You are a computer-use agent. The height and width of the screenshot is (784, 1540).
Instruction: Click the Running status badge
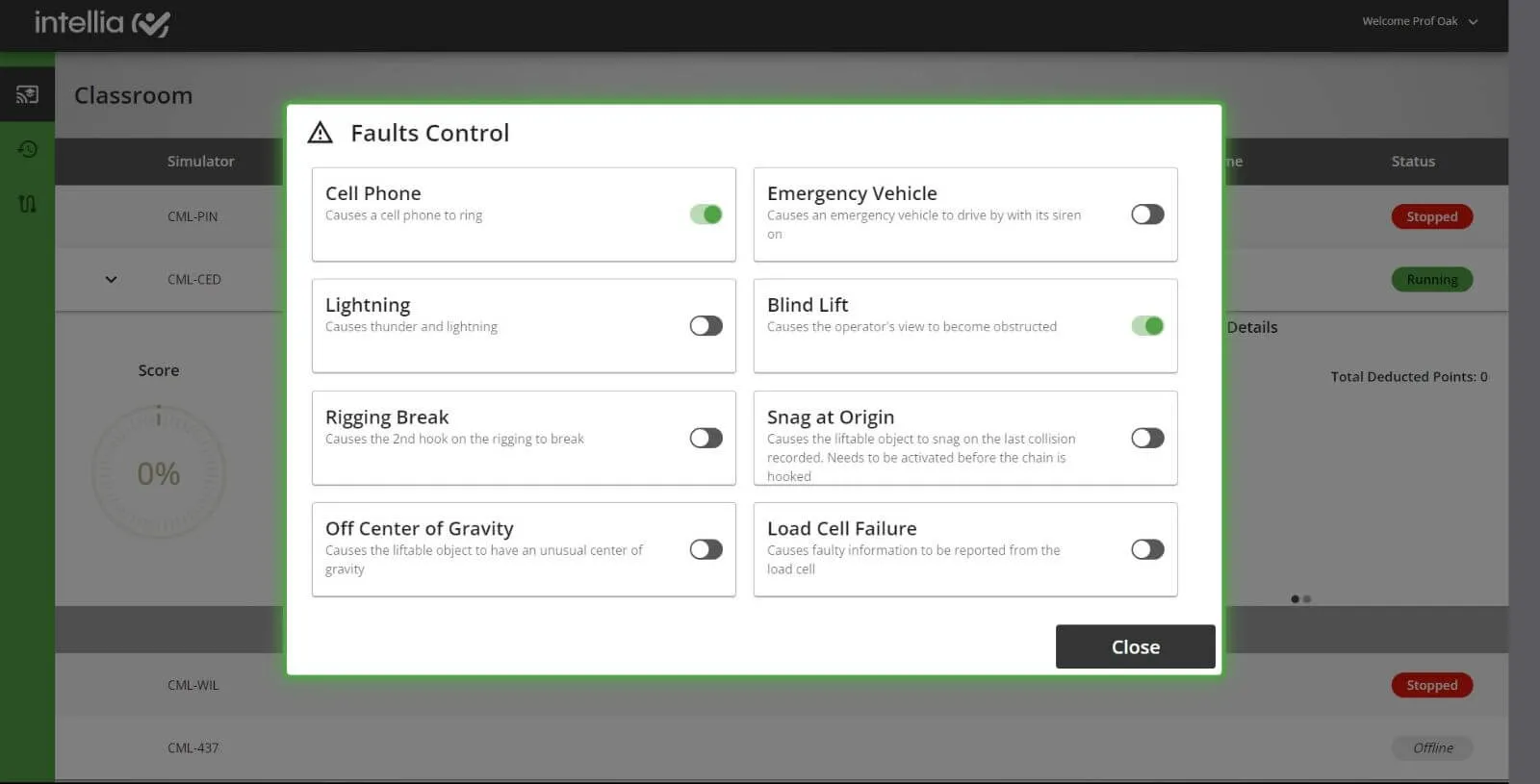[1432, 279]
